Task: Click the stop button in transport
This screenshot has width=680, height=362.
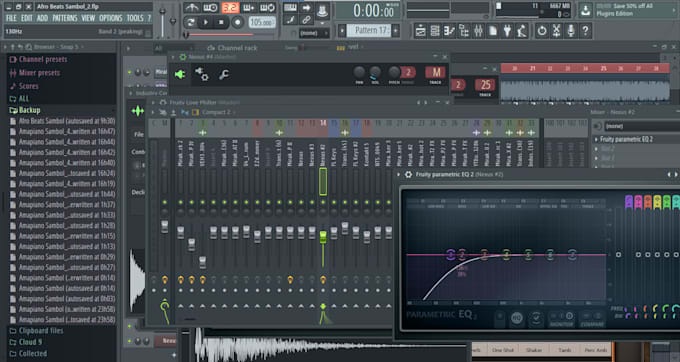Action: [221, 22]
